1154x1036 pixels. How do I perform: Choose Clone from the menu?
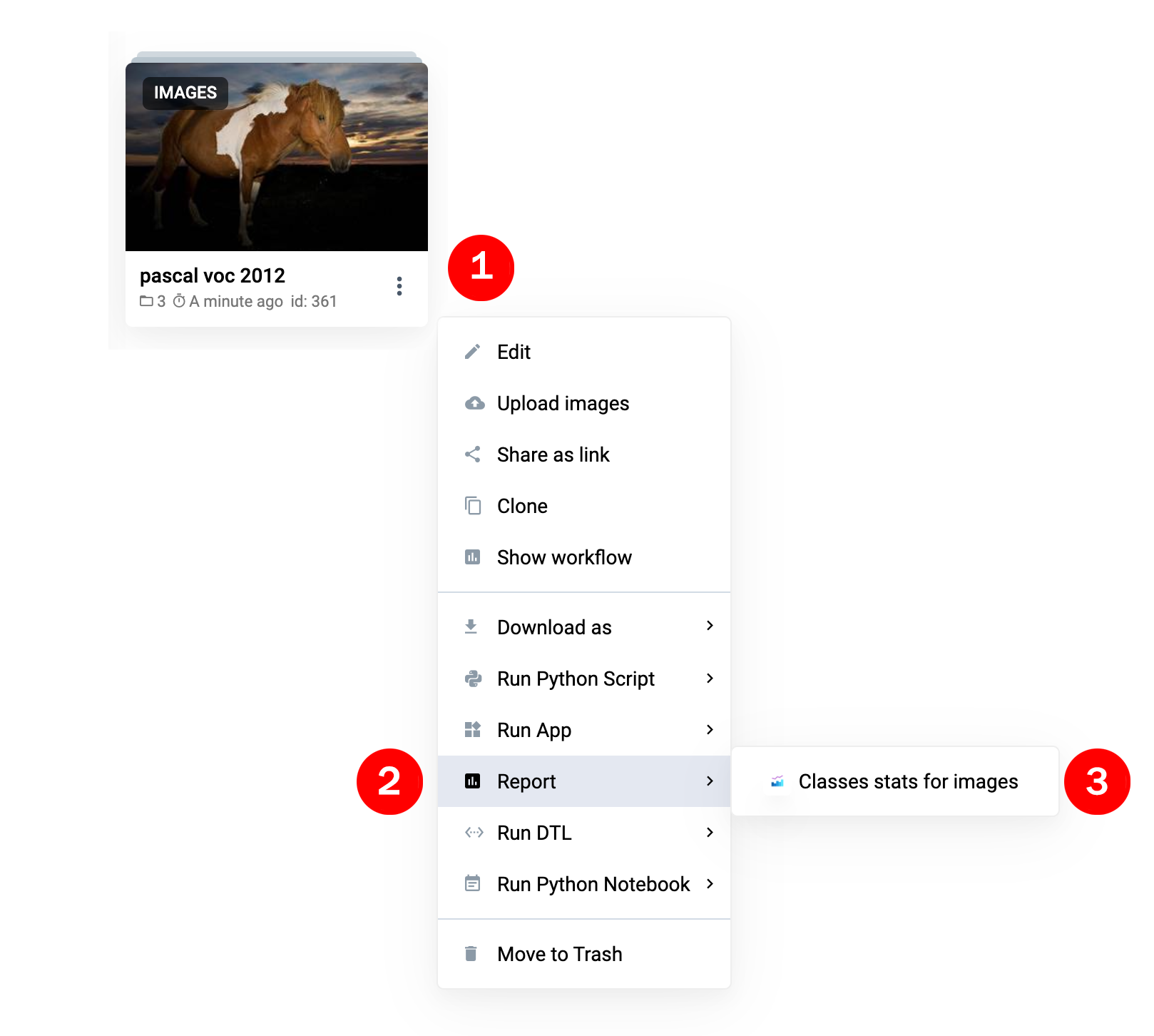(x=584, y=506)
